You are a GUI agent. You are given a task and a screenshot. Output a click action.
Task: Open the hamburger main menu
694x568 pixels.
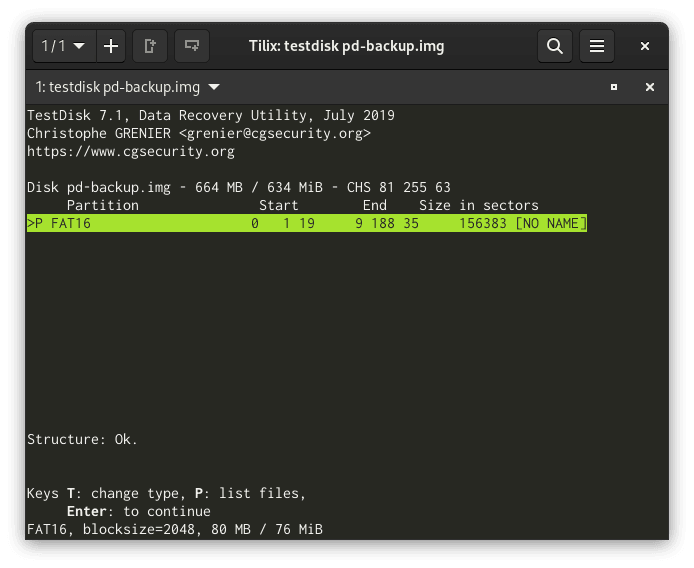[596, 46]
